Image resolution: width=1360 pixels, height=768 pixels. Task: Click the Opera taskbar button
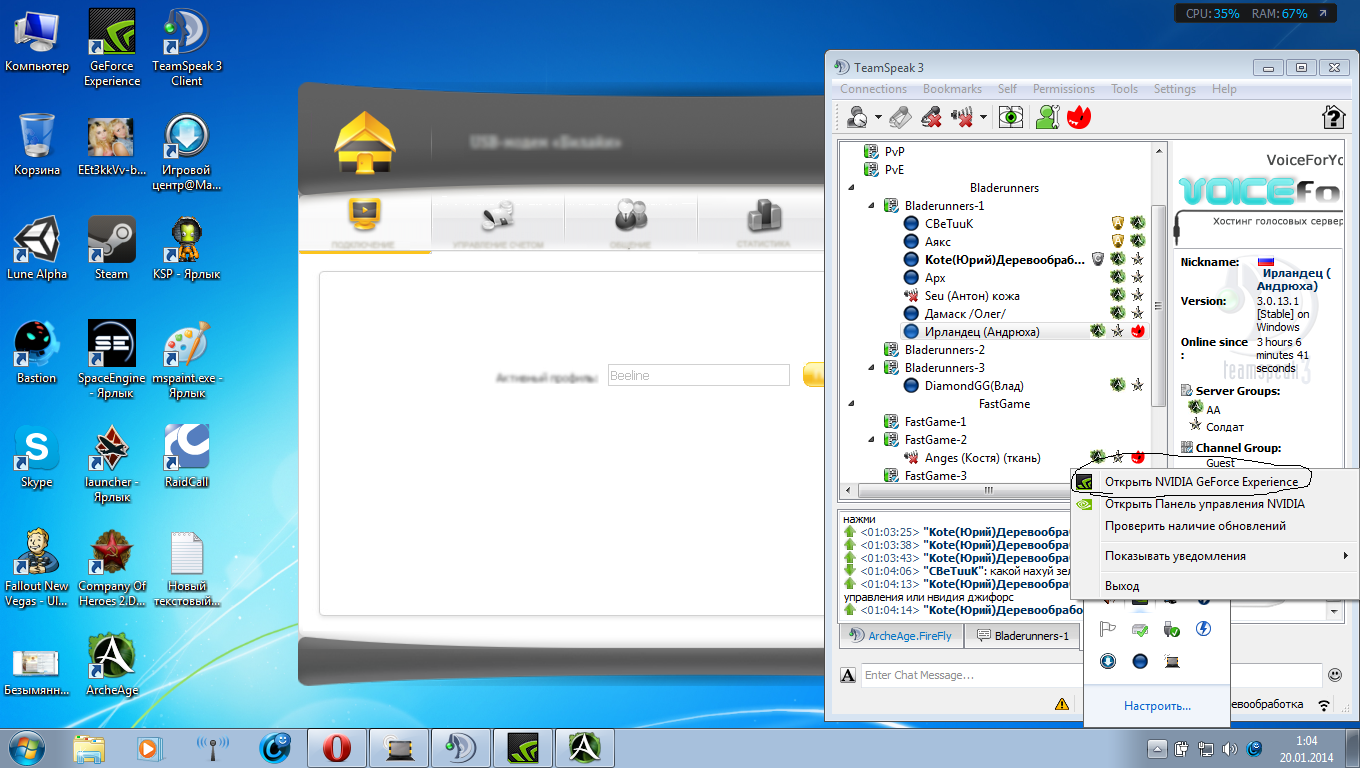(336, 748)
